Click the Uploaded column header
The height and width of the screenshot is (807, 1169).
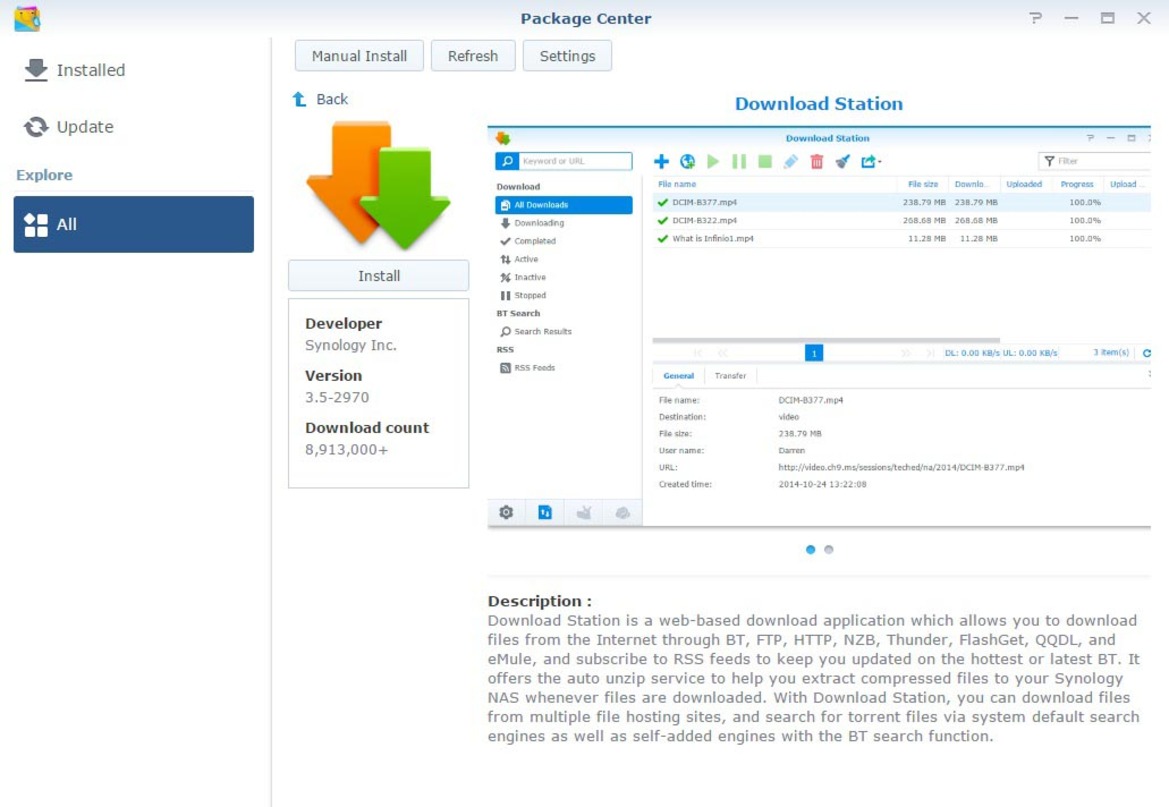[x=1024, y=184]
